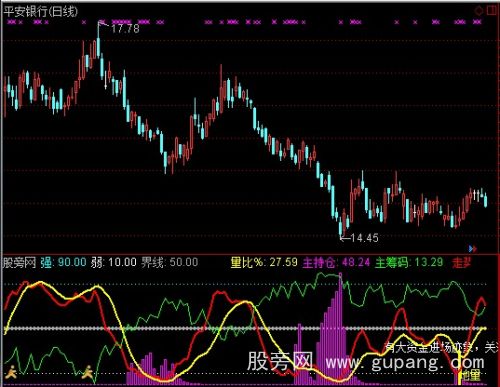Click the second running-man signal icon
The height and width of the screenshot is (387, 500).
[87, 372]
